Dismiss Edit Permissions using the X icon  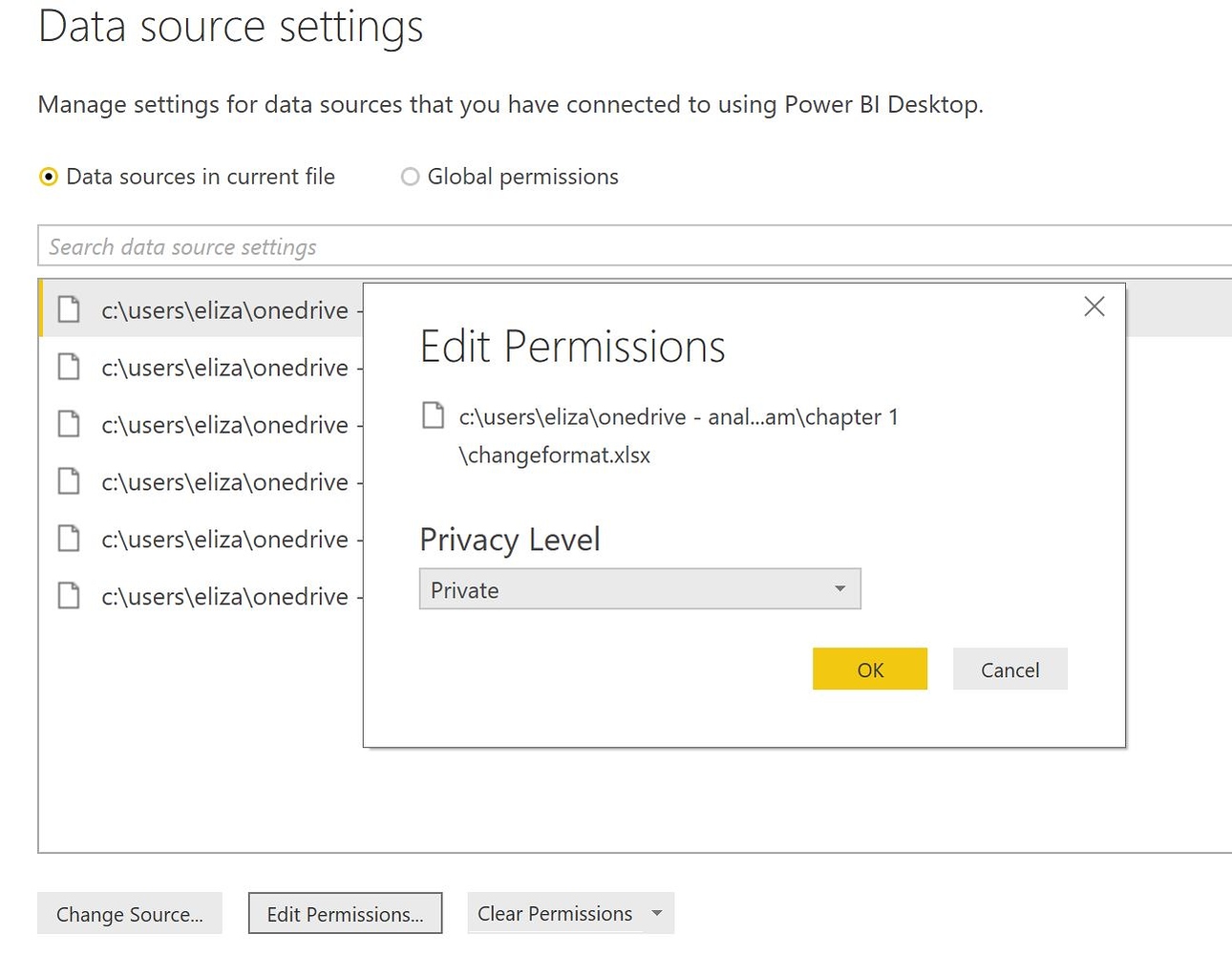click(x=1094, y=307)
